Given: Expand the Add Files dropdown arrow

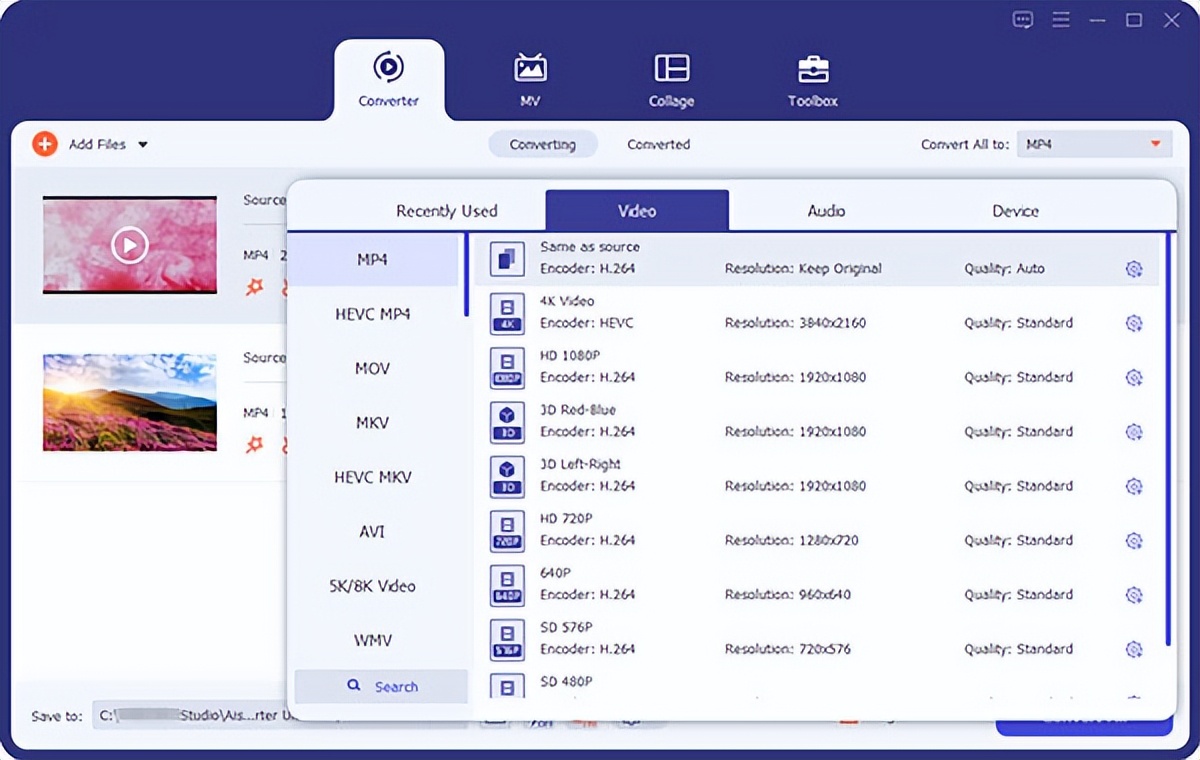Looking at the screenshot, I should click(143, 145).
